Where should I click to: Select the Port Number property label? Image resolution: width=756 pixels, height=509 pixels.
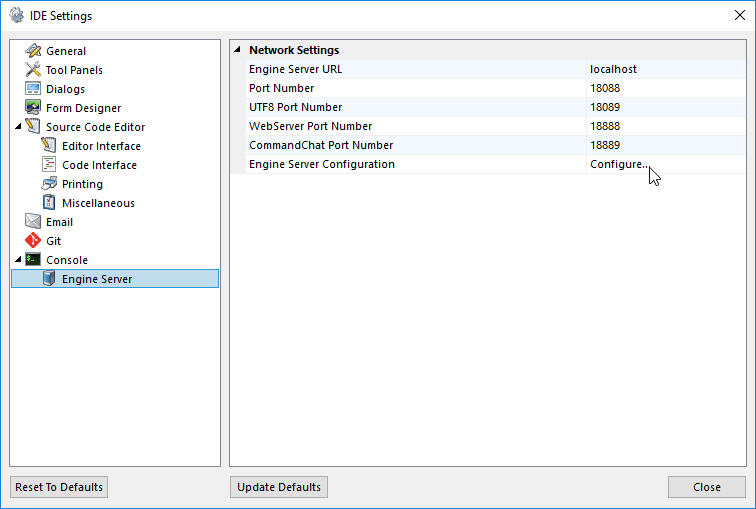(x=282, y=88)
